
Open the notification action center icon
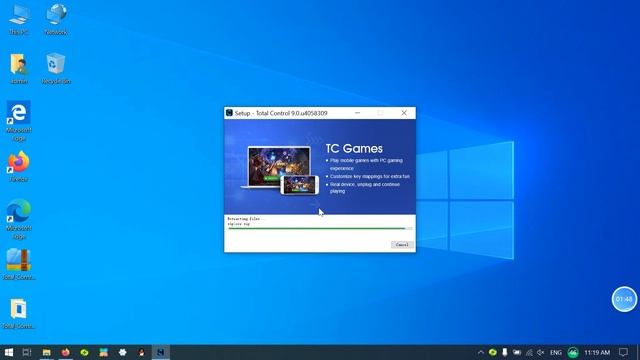(623, 352)
